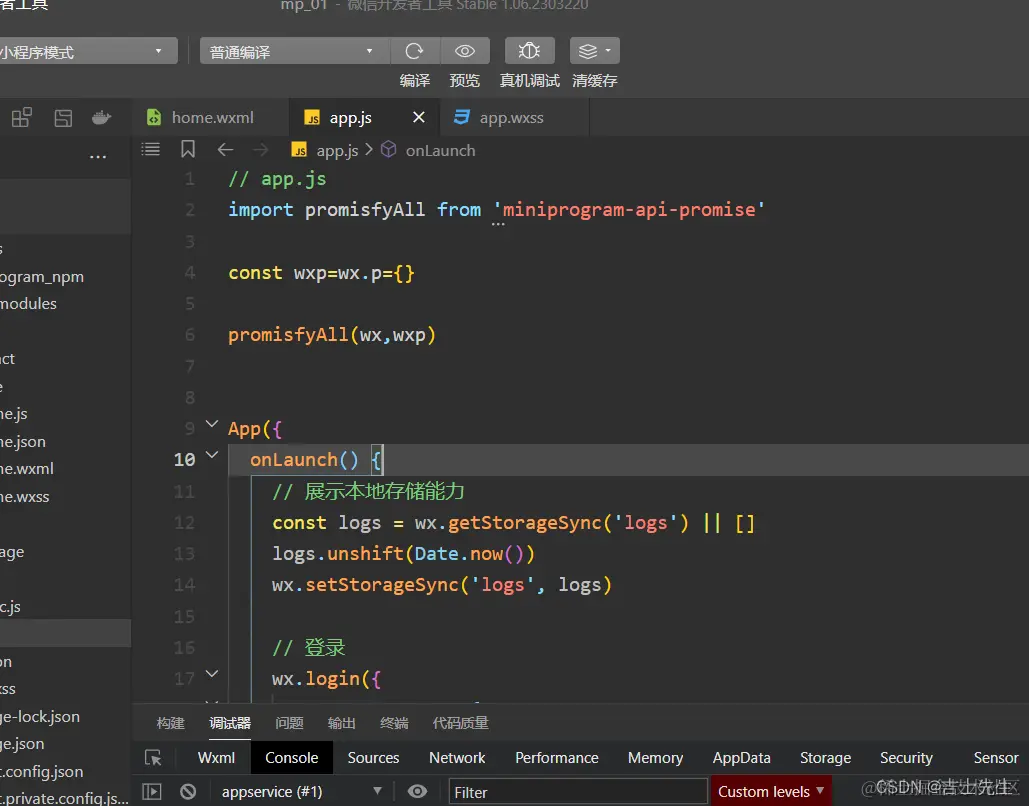Image resolution: width=1029 pixels, height=806 pixels.
Task: Click the element inspector picker icon
Action: 153,758
